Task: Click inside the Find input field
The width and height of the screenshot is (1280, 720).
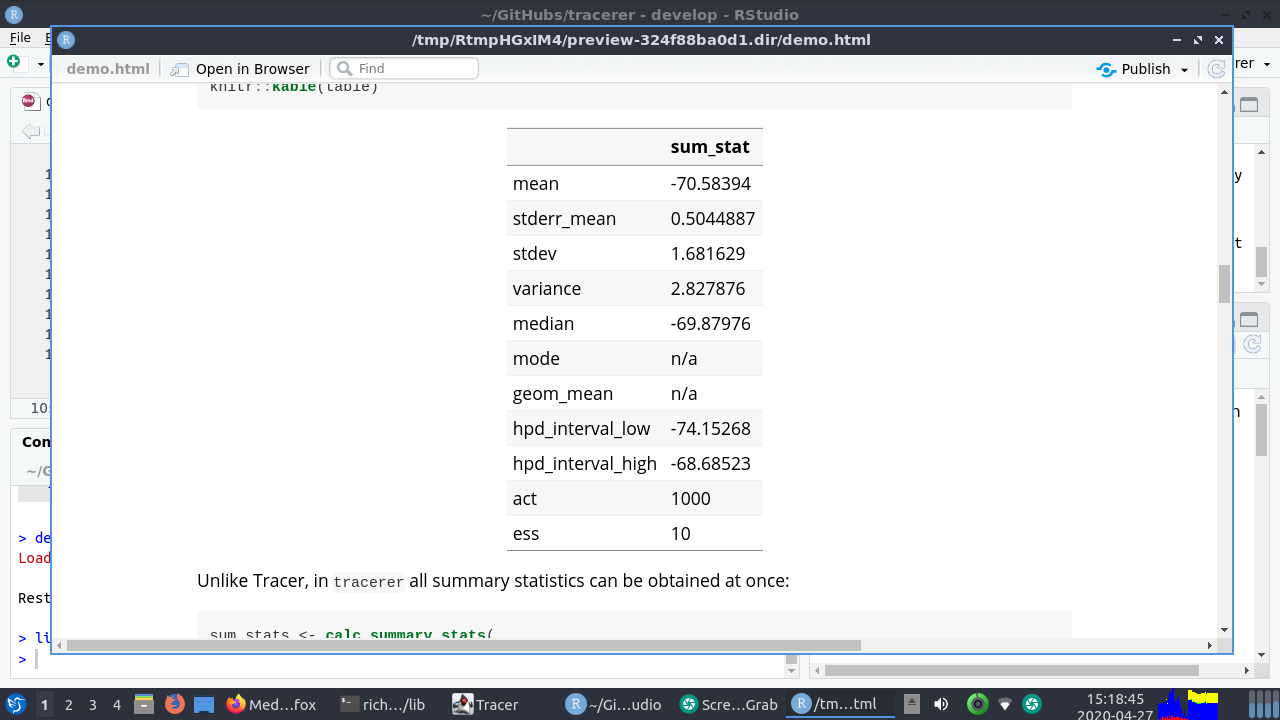Action: (420, 68)
